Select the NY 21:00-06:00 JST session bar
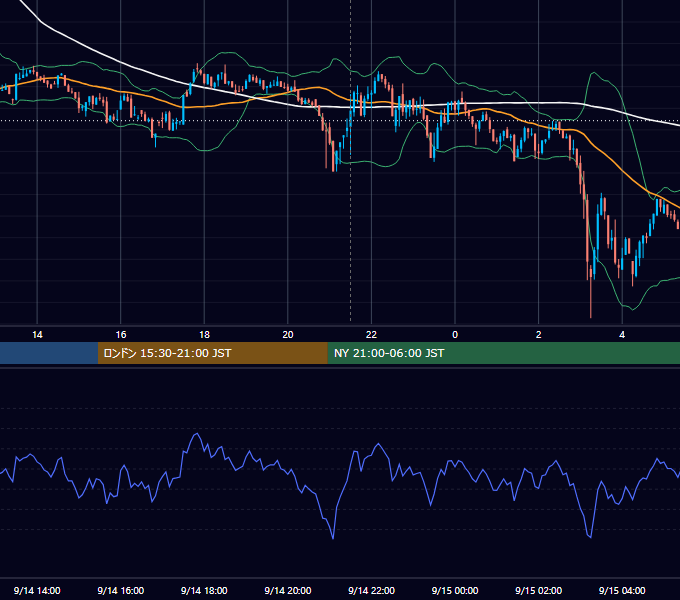Screen dimensions: 680x600 [503, 353]
